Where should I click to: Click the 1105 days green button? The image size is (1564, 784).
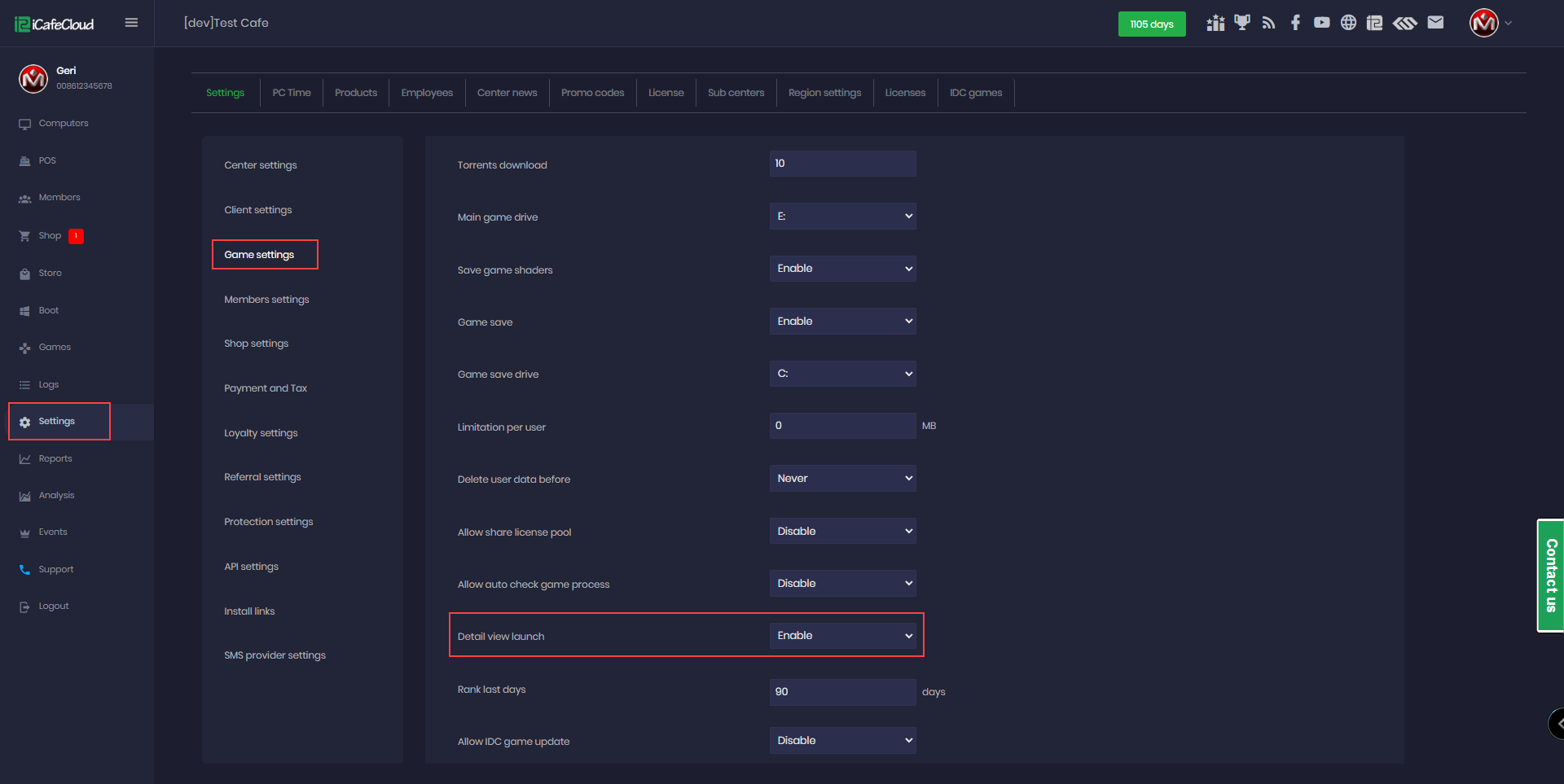point(1151,24)
